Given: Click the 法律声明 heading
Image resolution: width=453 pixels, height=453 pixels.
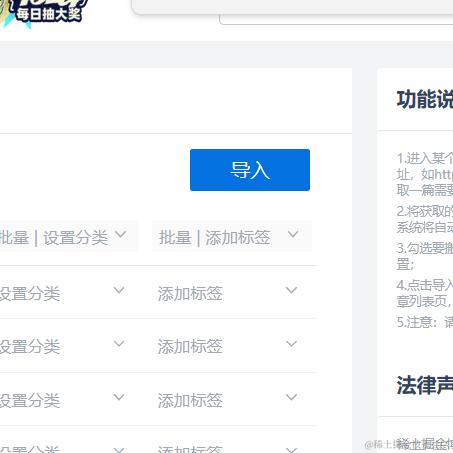Looking at the screenshot, I should pos(425,385).
